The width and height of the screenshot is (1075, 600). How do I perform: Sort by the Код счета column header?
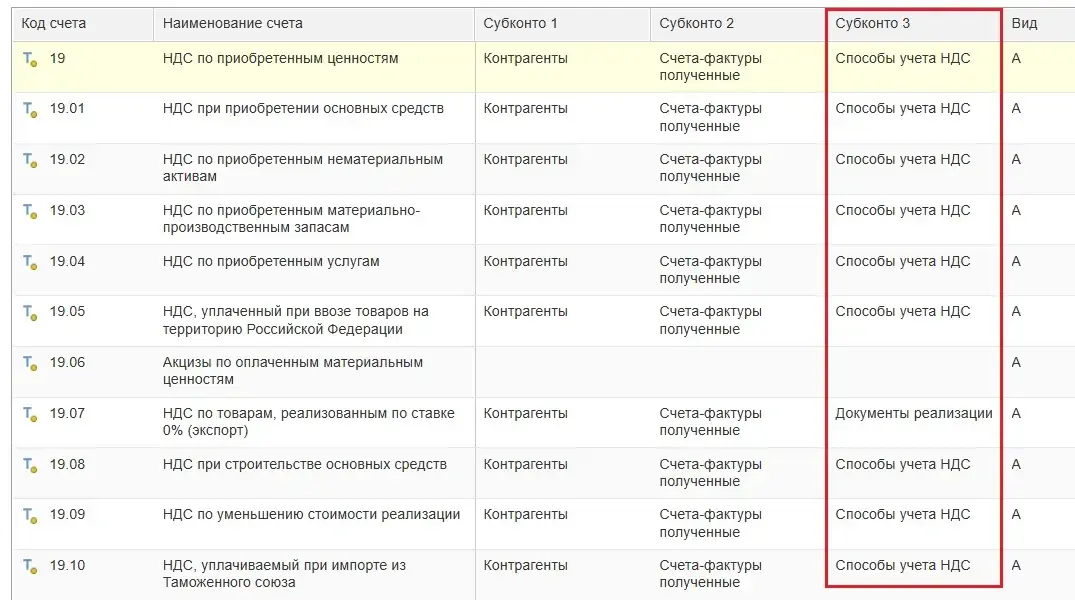54,23
